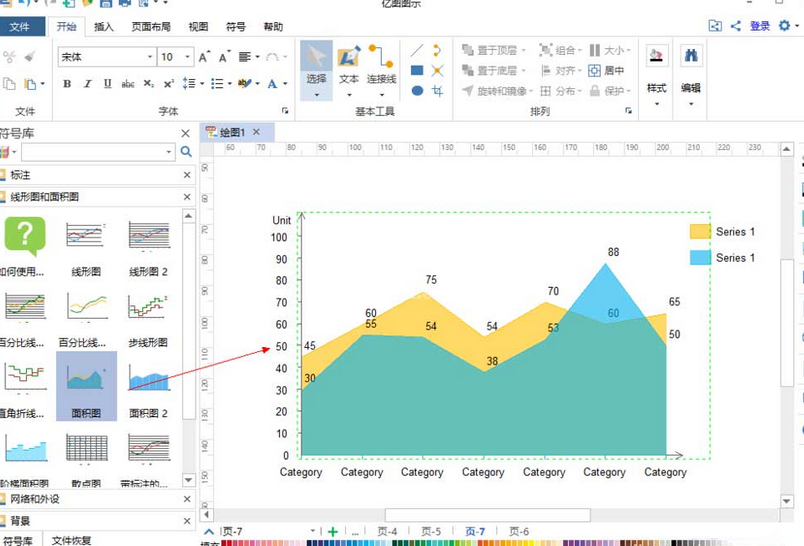
Task: Click the 对齐 align button
Action: pos(560,70)
